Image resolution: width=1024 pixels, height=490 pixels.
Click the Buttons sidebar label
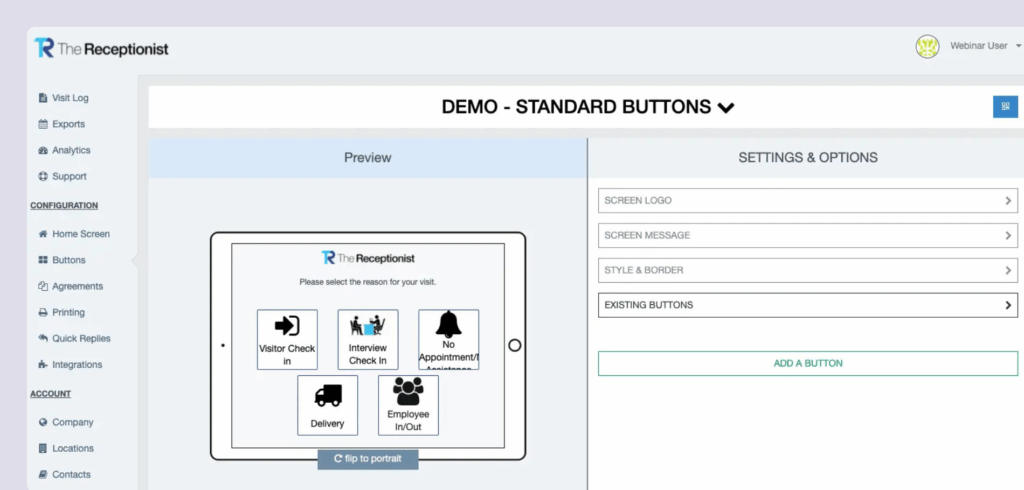pyautogui.click(x=69, y=260)
